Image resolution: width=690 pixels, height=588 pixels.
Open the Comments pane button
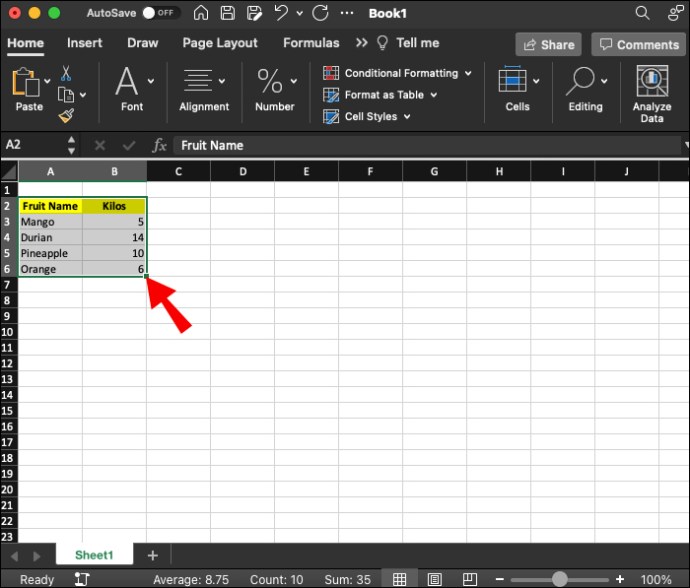(637, 44)
